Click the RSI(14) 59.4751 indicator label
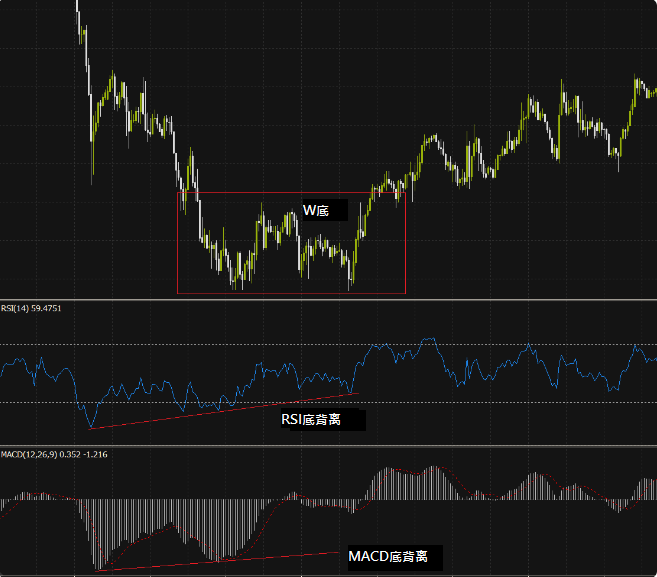Screen dimensions: 657x577 click(31, 308)
